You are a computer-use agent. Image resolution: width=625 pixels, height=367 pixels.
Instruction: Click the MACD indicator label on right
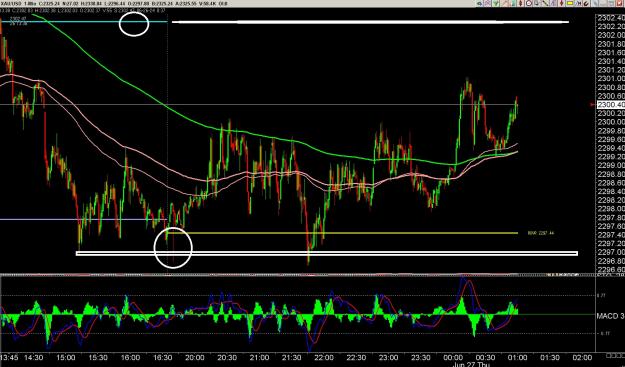pyautogui.click(x=610, y=316)
